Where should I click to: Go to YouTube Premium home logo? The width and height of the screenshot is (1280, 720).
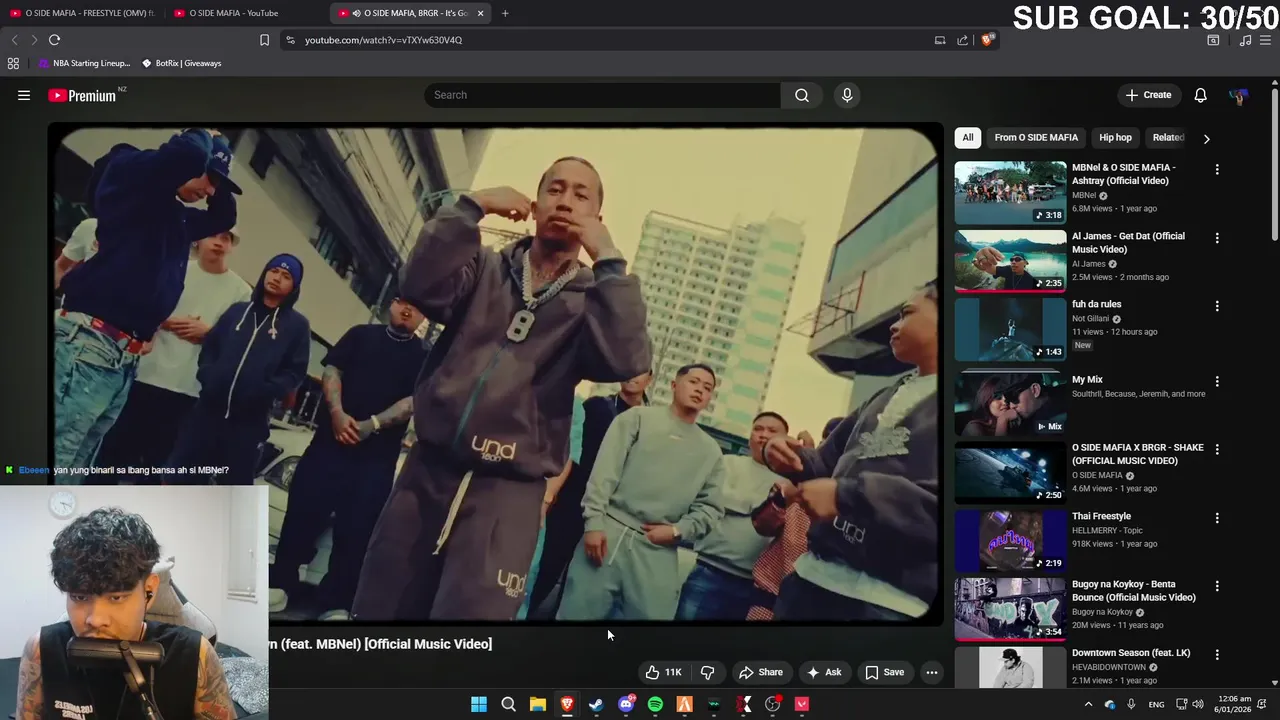[83, 95]
